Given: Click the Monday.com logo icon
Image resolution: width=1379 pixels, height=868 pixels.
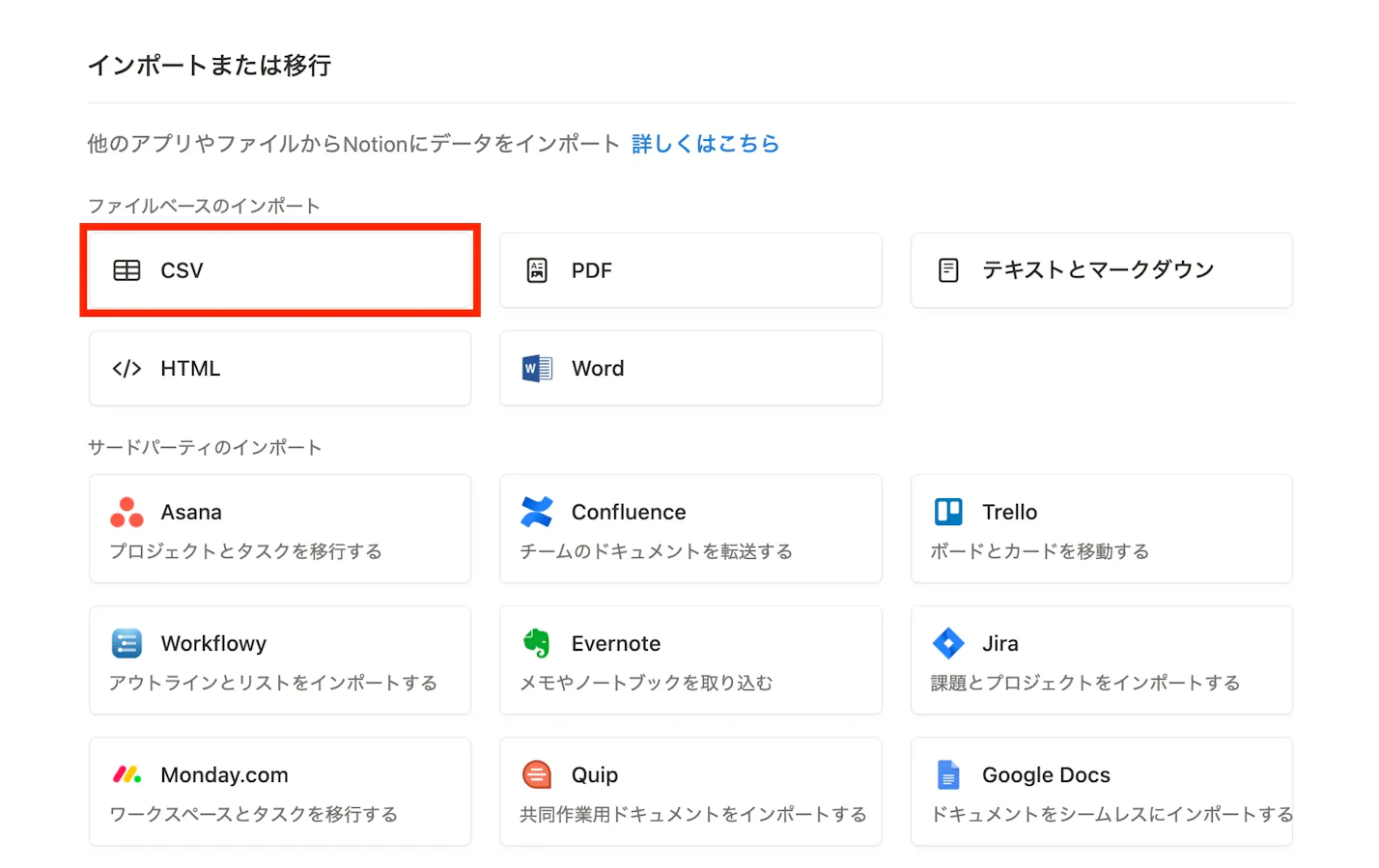Looking at the screenshot, I should [x=127, y=774].
